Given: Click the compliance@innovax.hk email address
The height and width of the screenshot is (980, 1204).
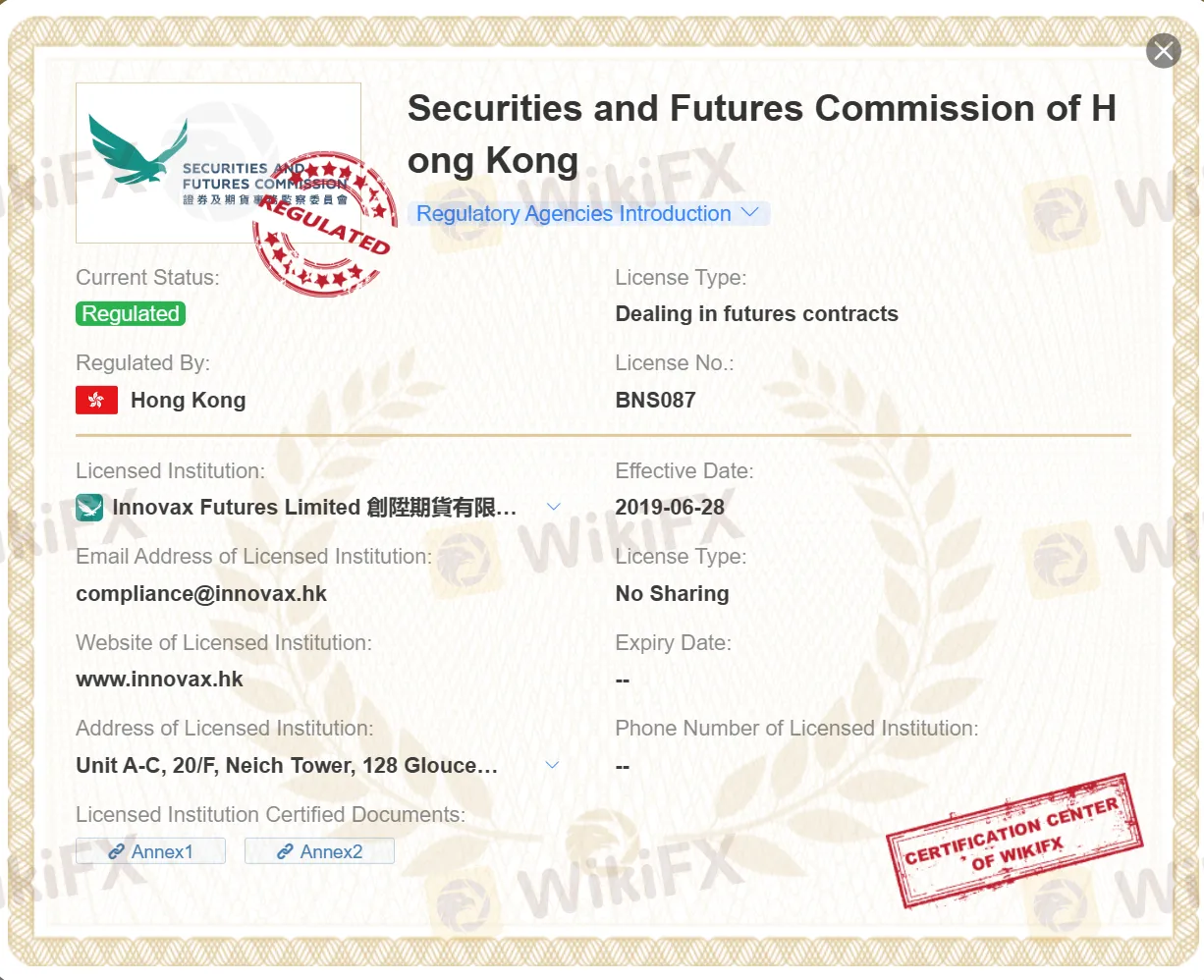Looking at the screenshot, I should point(201,593).
